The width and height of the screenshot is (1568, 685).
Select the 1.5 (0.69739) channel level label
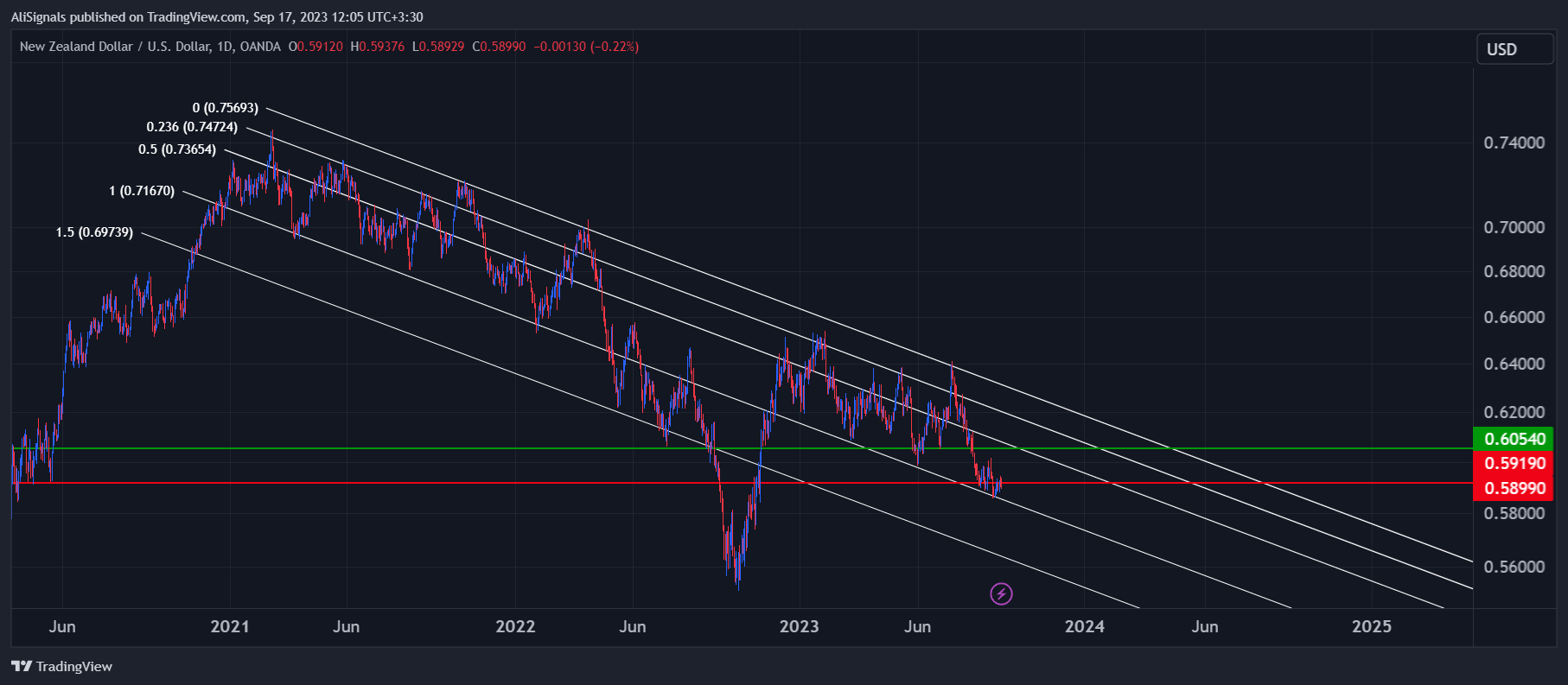tap(94, 232)
